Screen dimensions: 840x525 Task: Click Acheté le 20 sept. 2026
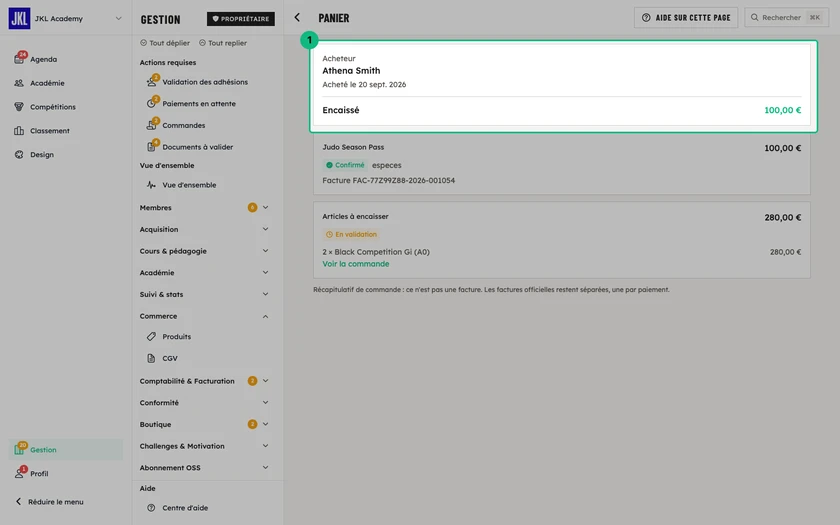click(364, 85)
